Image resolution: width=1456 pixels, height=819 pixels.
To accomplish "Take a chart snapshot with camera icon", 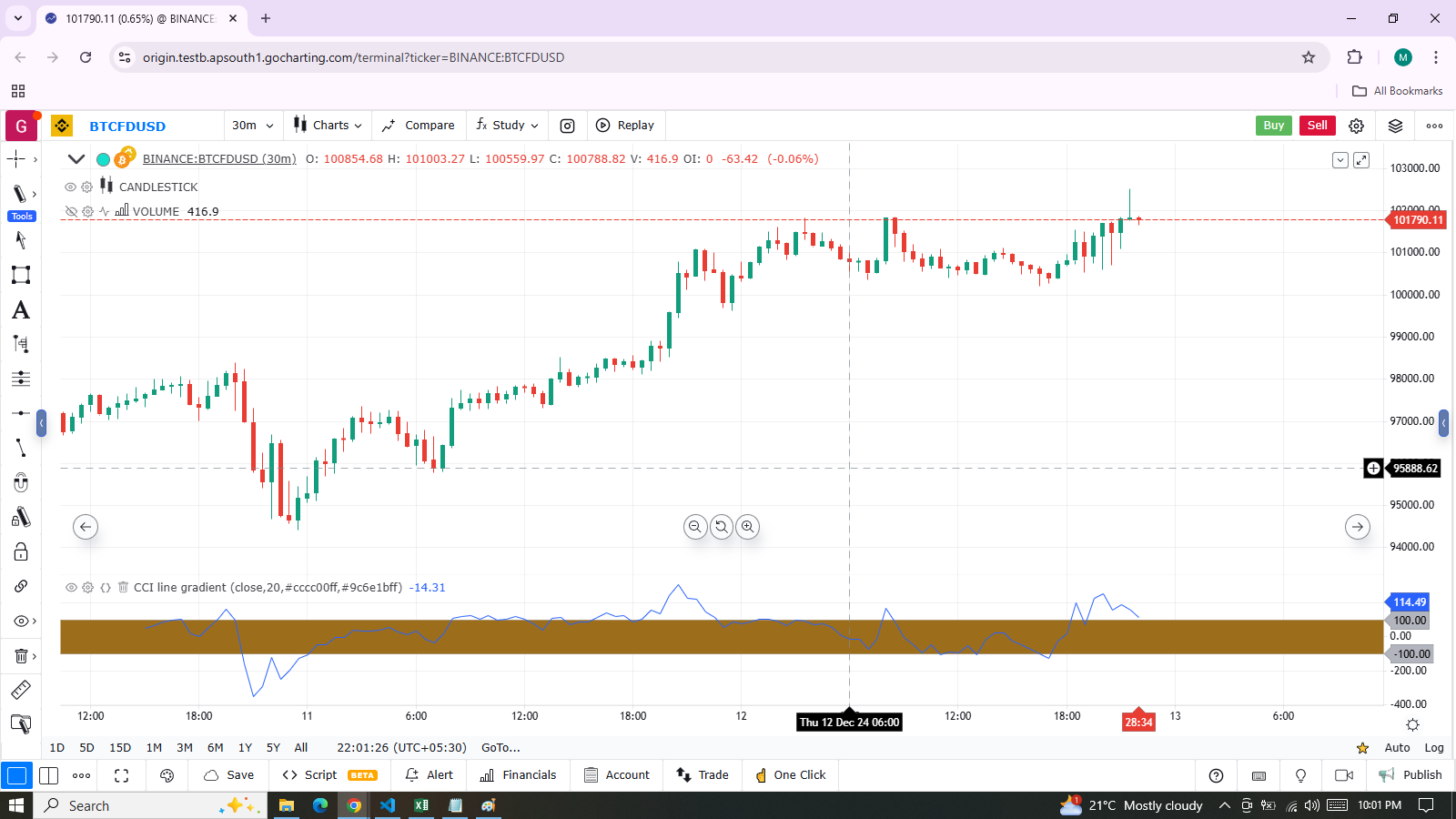I will (567, 126).
